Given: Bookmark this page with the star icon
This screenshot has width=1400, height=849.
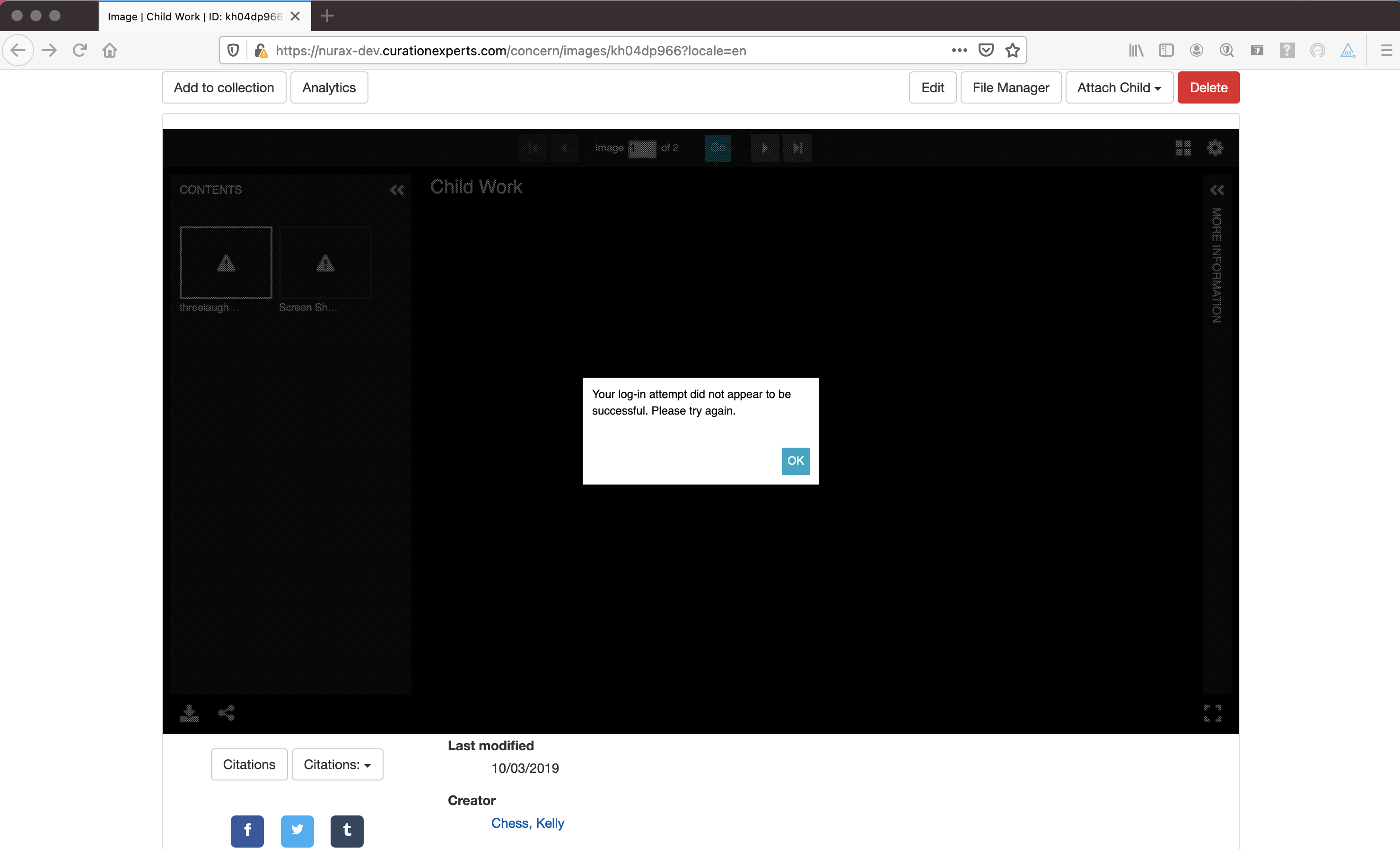Looking at the screenshot, I should point(1013,51).
